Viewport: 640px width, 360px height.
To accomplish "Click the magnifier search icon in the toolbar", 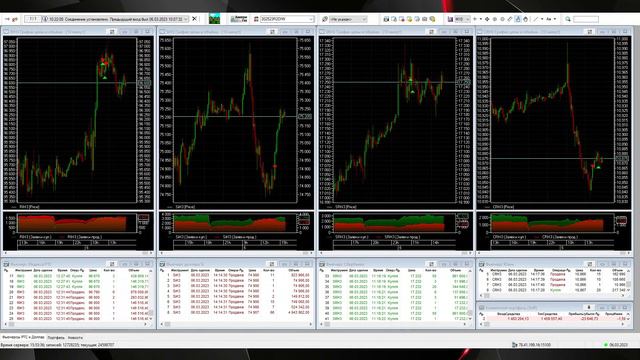I will tap(568, 19).
